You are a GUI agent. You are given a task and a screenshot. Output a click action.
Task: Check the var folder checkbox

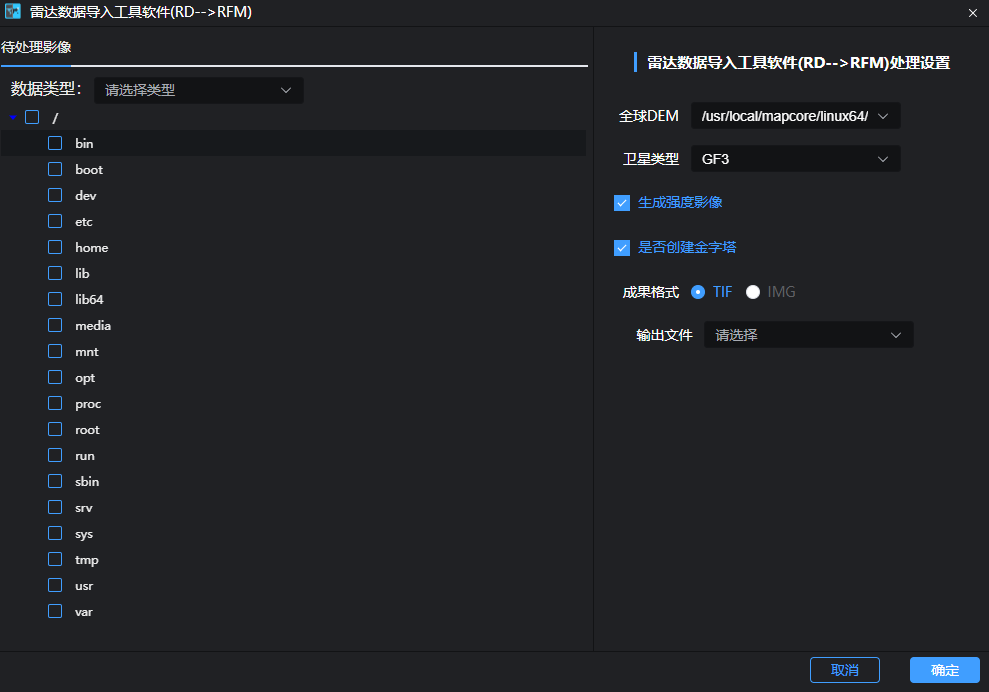pyautogui.click(x=54, y=611)
